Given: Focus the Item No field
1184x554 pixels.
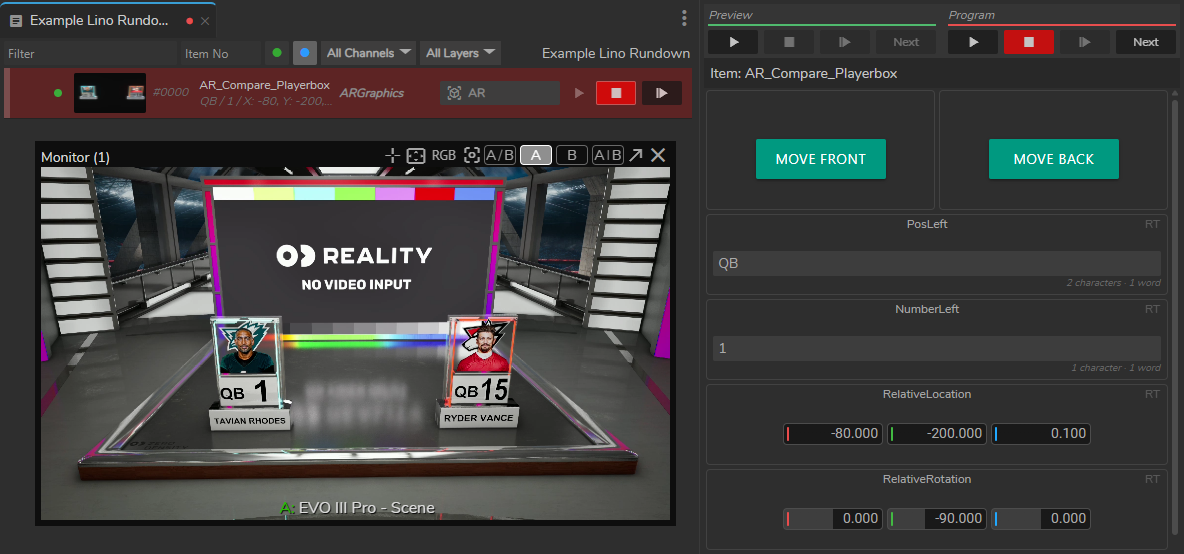Looking at the screenshot, I should [x=219, y=54].
